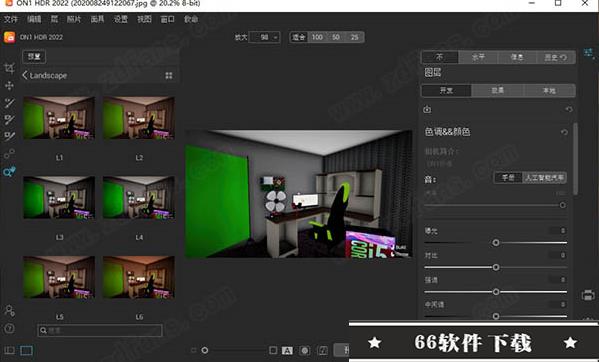Open the 文件 (File) menu

pyautogui.click(x=11, y=19)
